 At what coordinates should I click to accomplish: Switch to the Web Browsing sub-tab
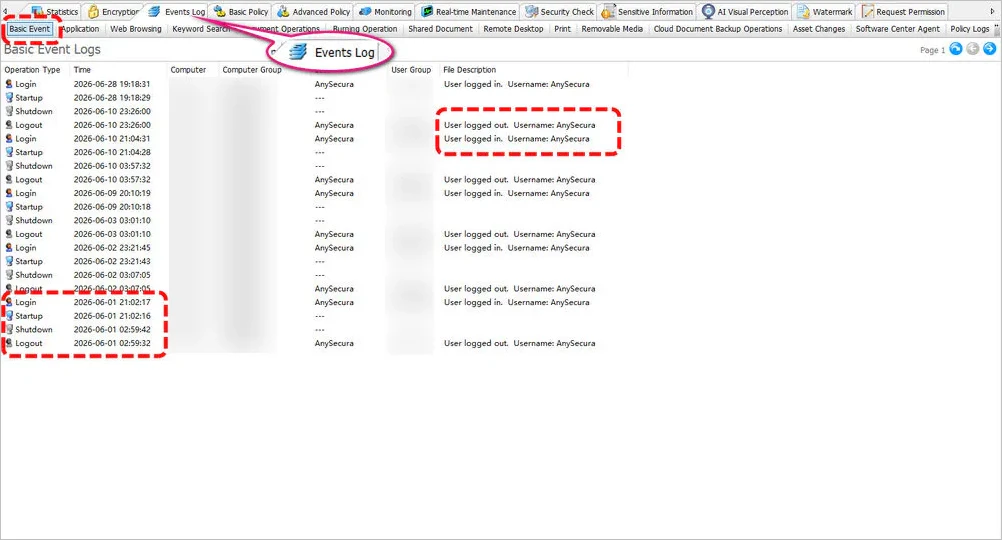(135, 29)
